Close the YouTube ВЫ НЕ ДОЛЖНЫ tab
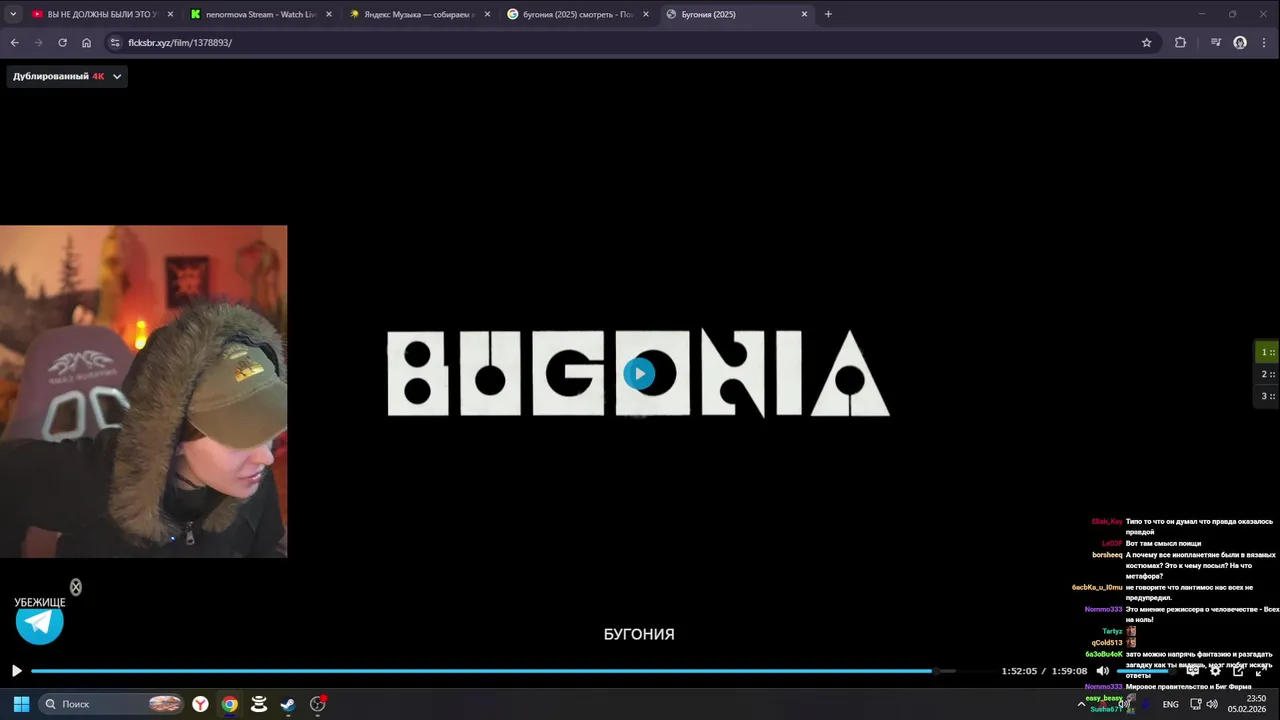This screenshot has height=720, width=1280. pyautogui.click(x=170, y=14)
